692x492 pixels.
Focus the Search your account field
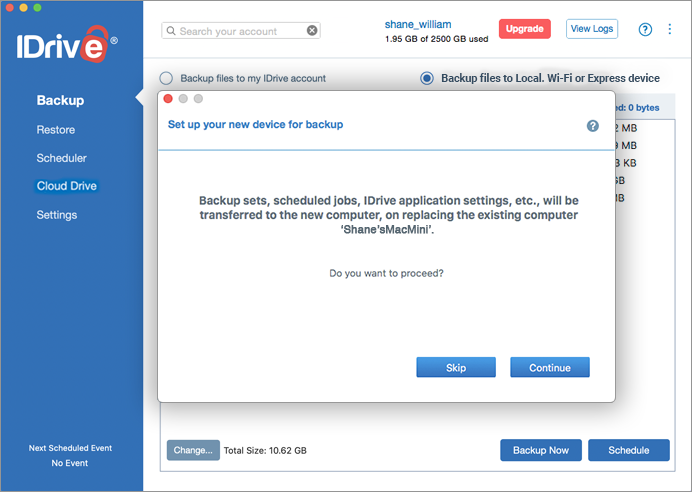coord(241,31)
